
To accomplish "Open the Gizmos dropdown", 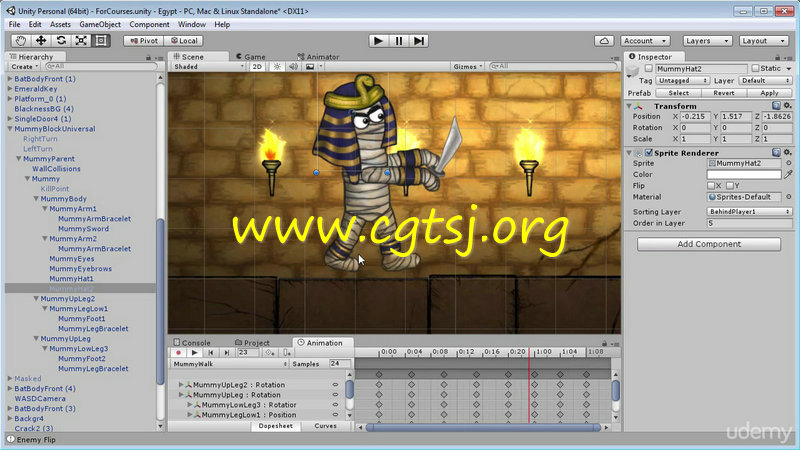I will click(467, 67).
